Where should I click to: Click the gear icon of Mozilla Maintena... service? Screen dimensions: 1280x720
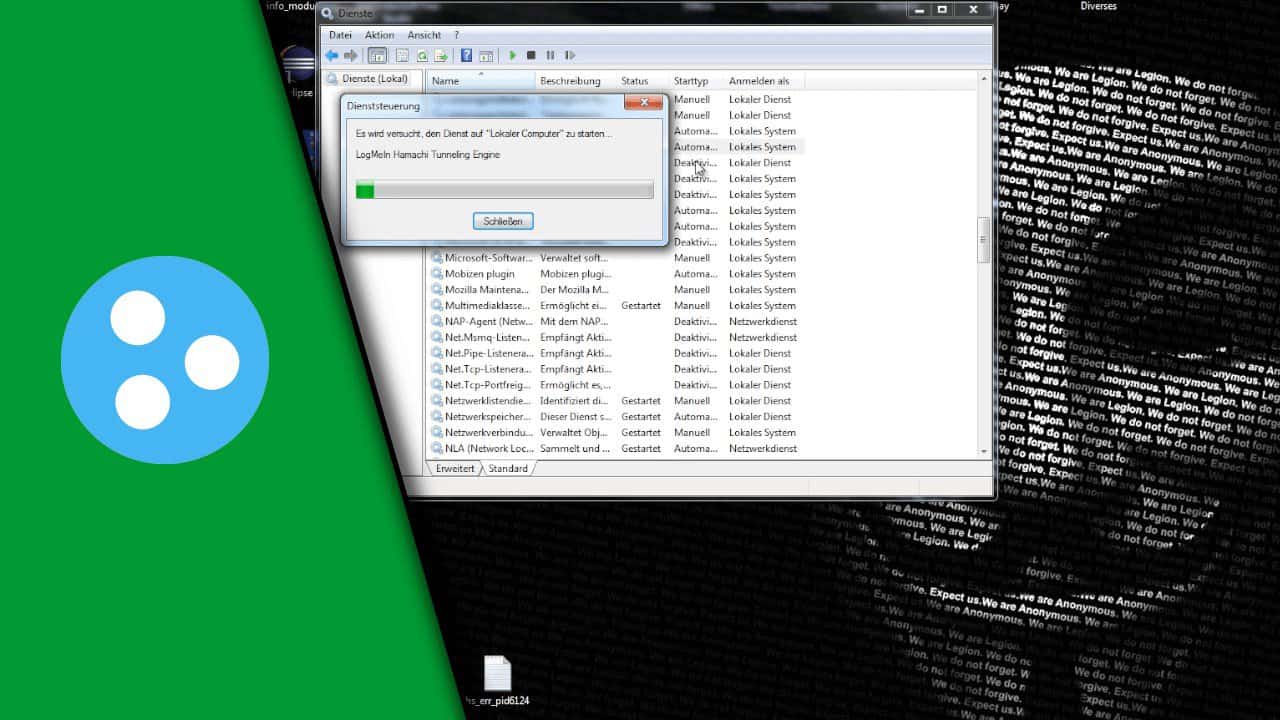[x=437, y=290]
